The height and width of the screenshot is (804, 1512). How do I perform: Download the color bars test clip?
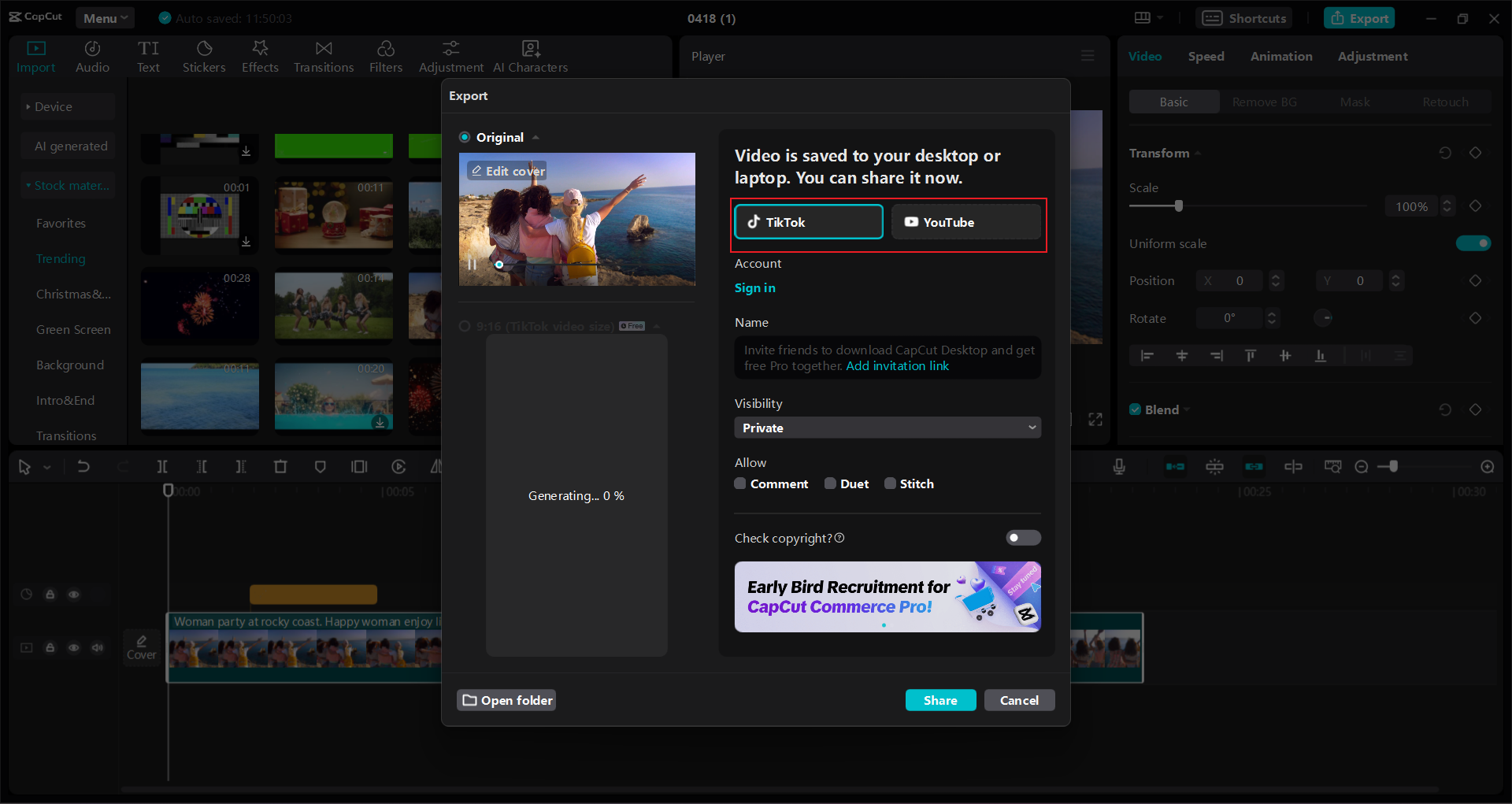tap(246, 242)
